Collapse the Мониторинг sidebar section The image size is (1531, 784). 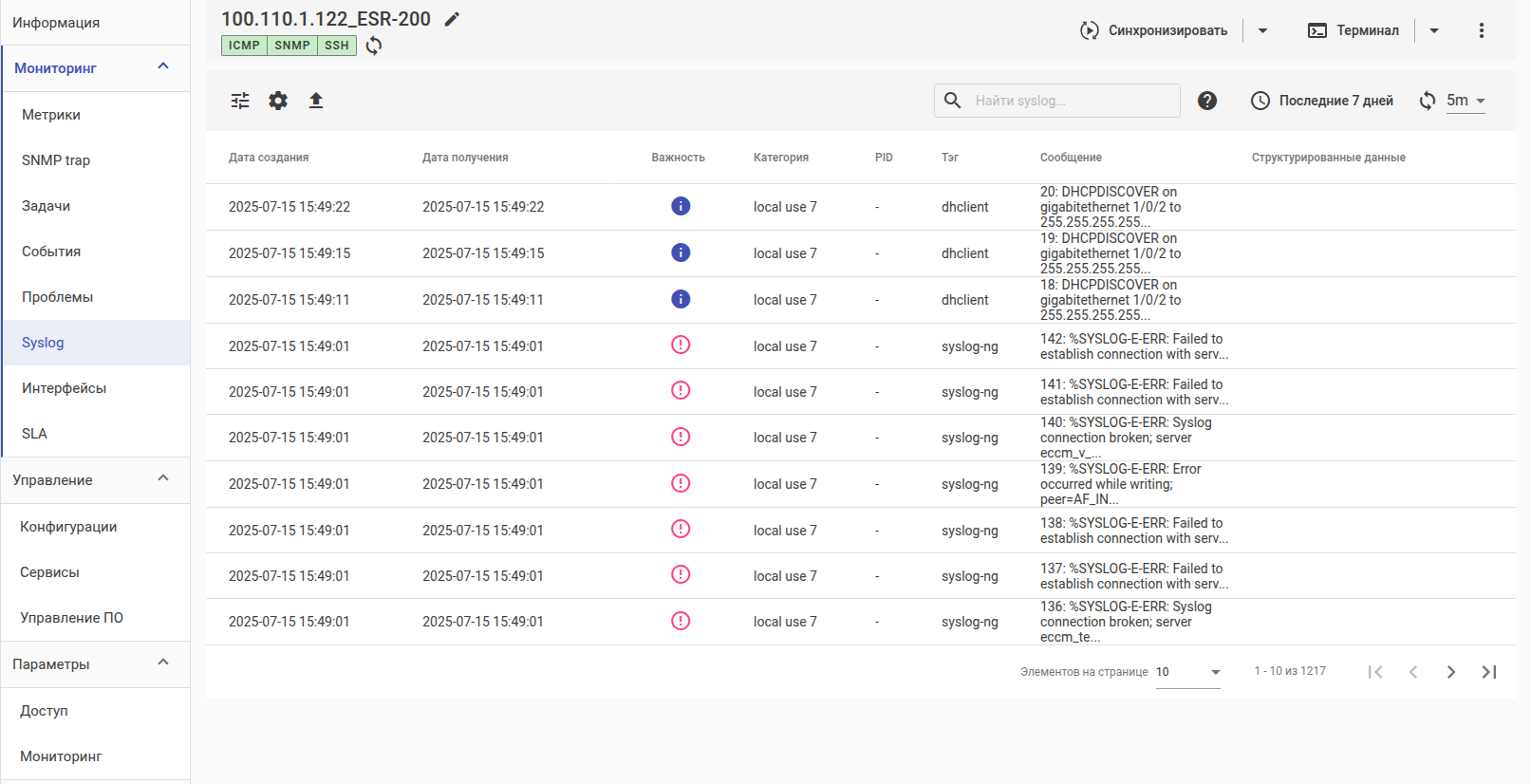[x=163, y=66]
